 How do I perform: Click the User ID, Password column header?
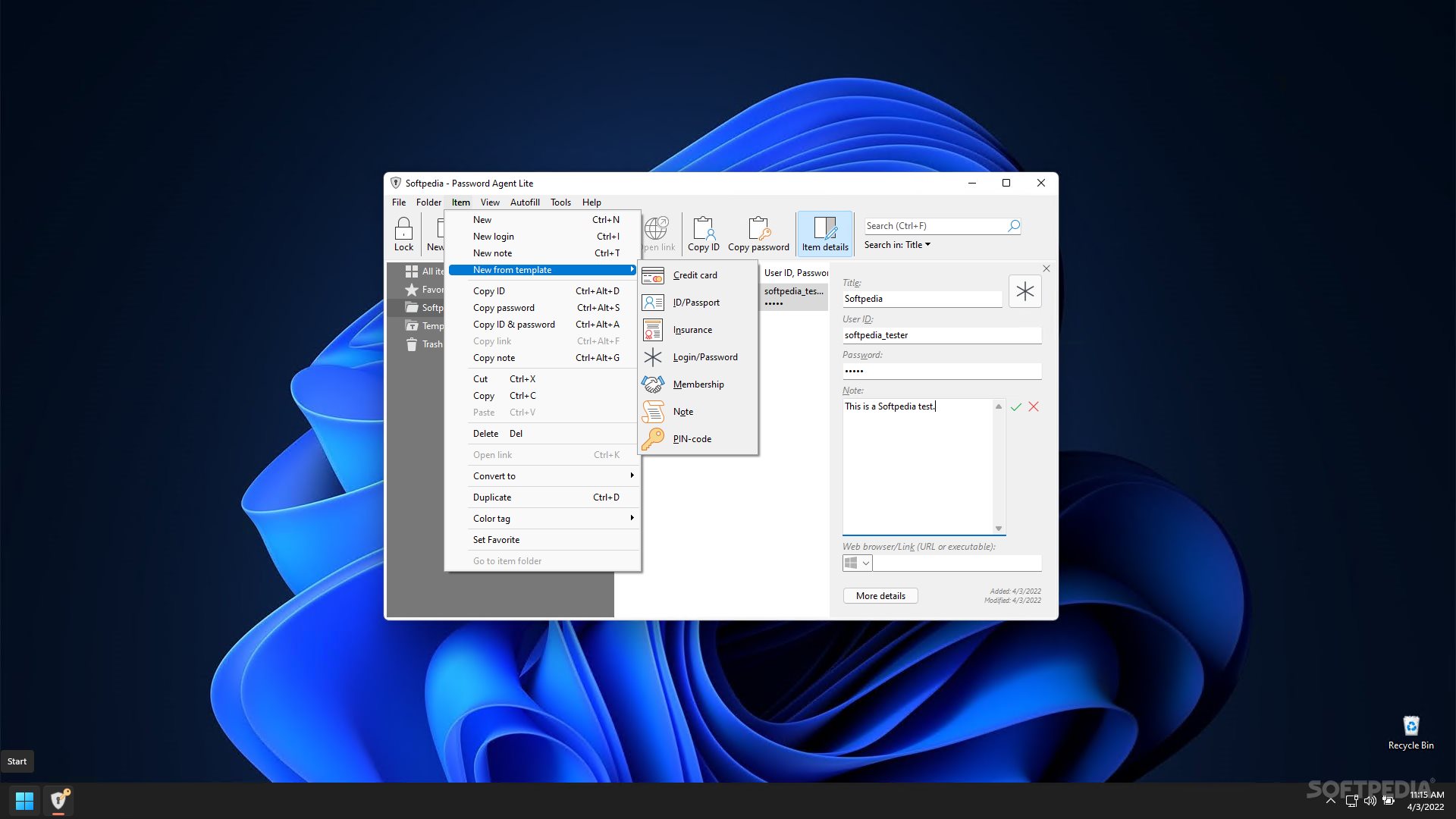[x=795, y=273]
